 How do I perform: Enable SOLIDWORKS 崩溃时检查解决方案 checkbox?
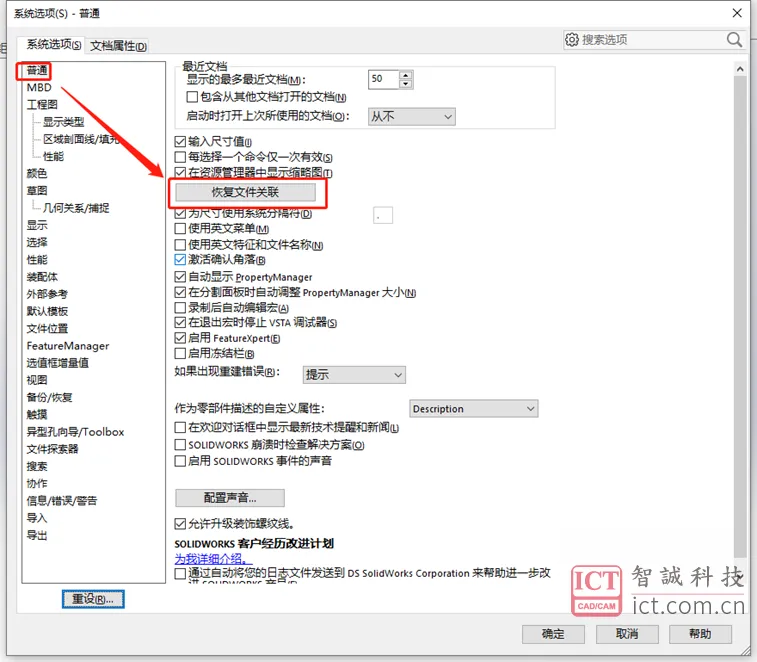coord(180,444)
